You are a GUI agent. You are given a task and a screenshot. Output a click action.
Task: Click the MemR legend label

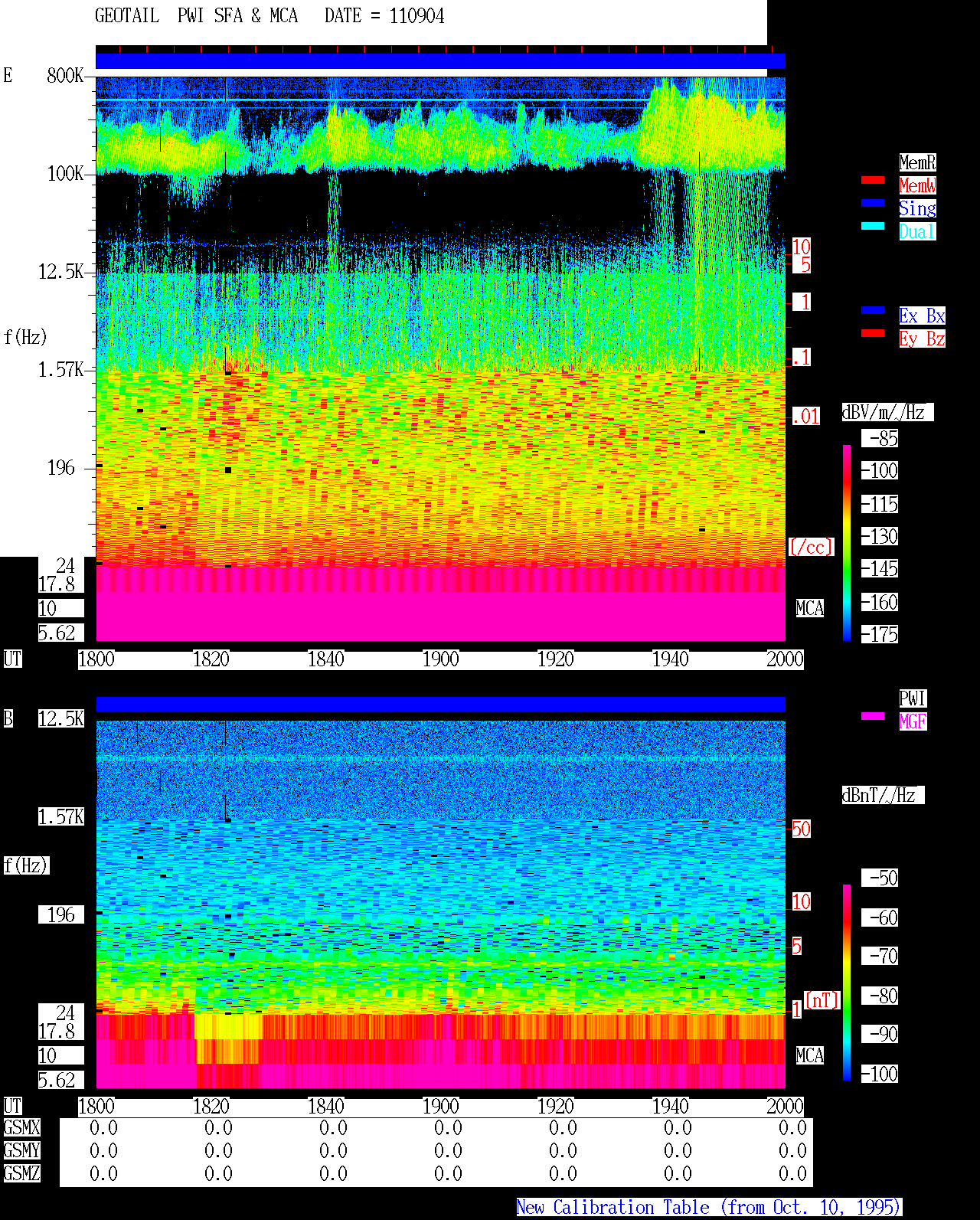(x=917, y=162)
